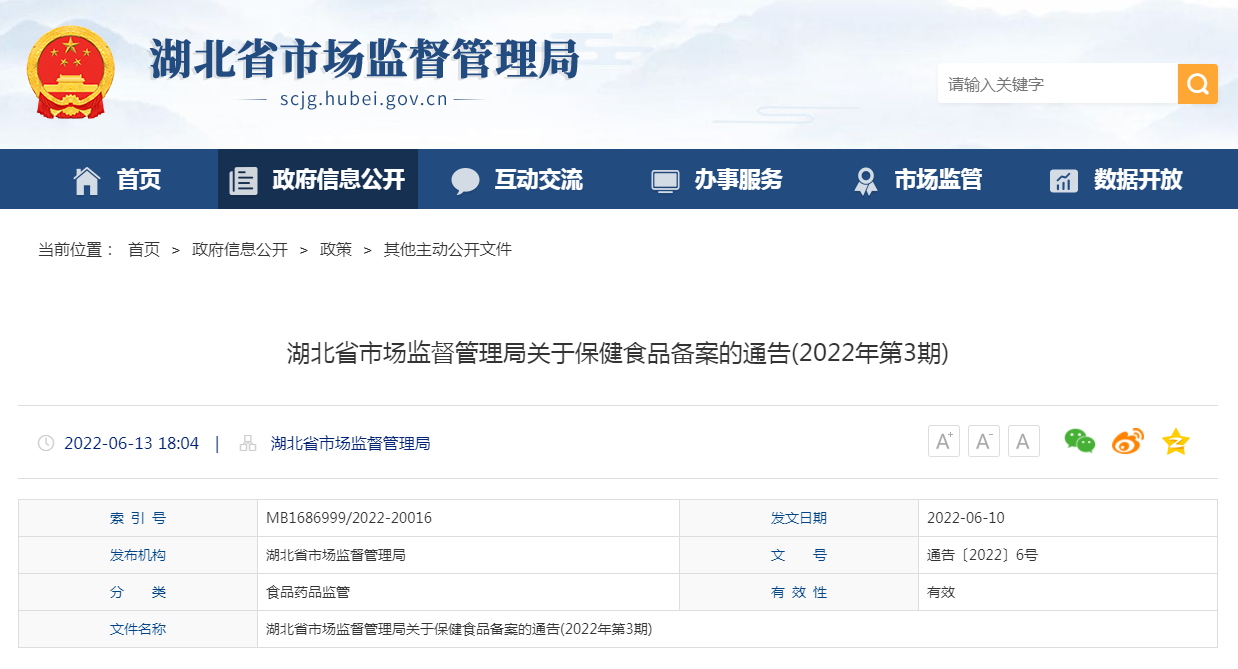Click the search magnifier icon

coord(1197,83)
